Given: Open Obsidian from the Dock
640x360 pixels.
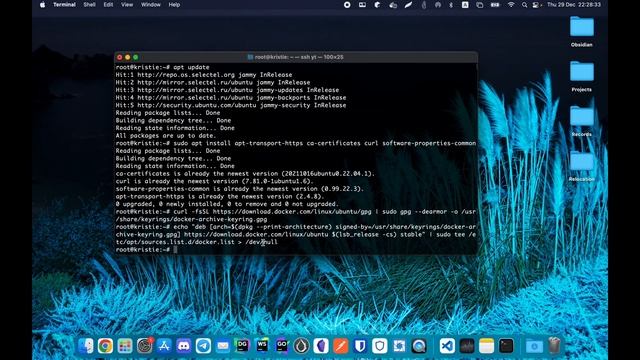Looking at the screenshot, I should pyautogui.click(x=321, y=346).
